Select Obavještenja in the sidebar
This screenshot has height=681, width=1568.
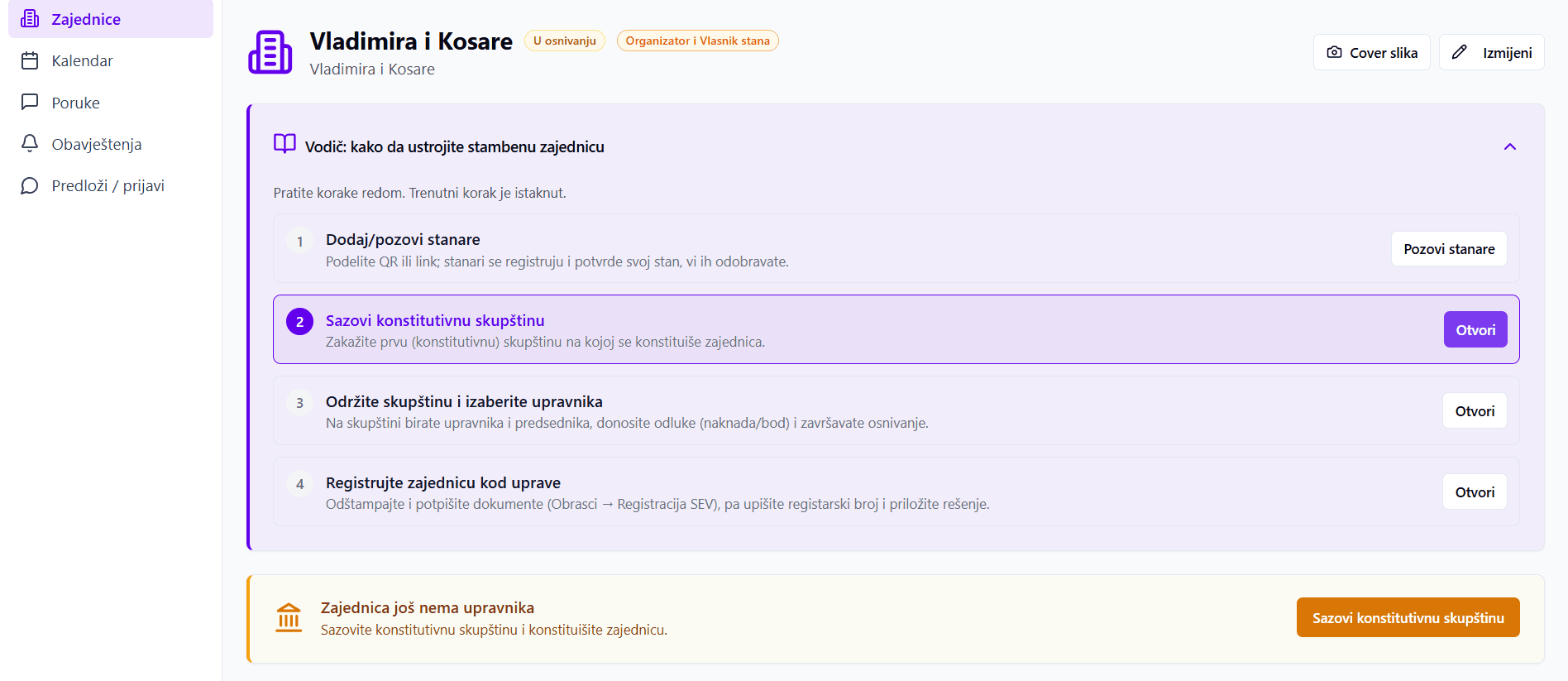click(111, 144)
